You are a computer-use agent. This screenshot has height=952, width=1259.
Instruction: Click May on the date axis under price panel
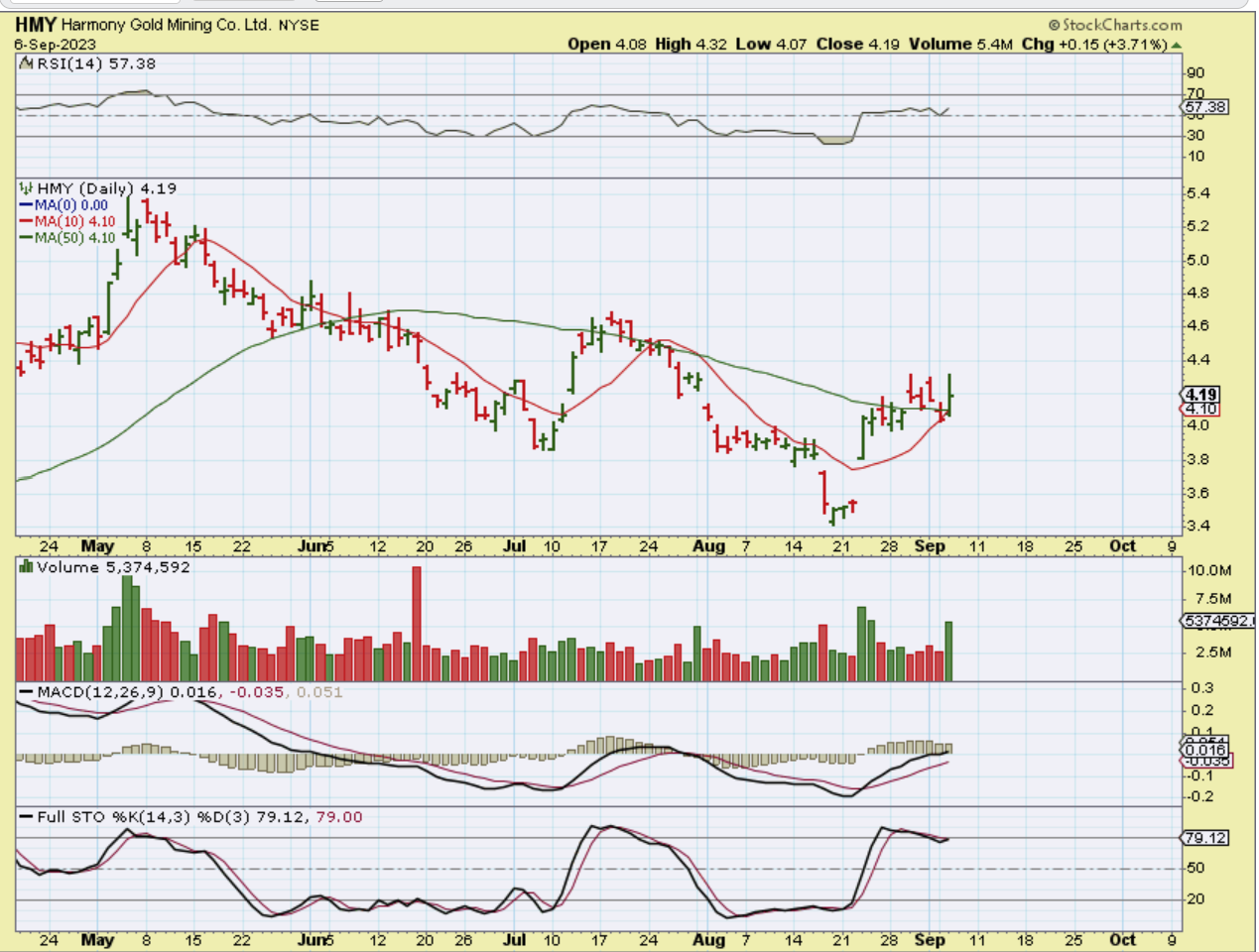tap(97, 545)
